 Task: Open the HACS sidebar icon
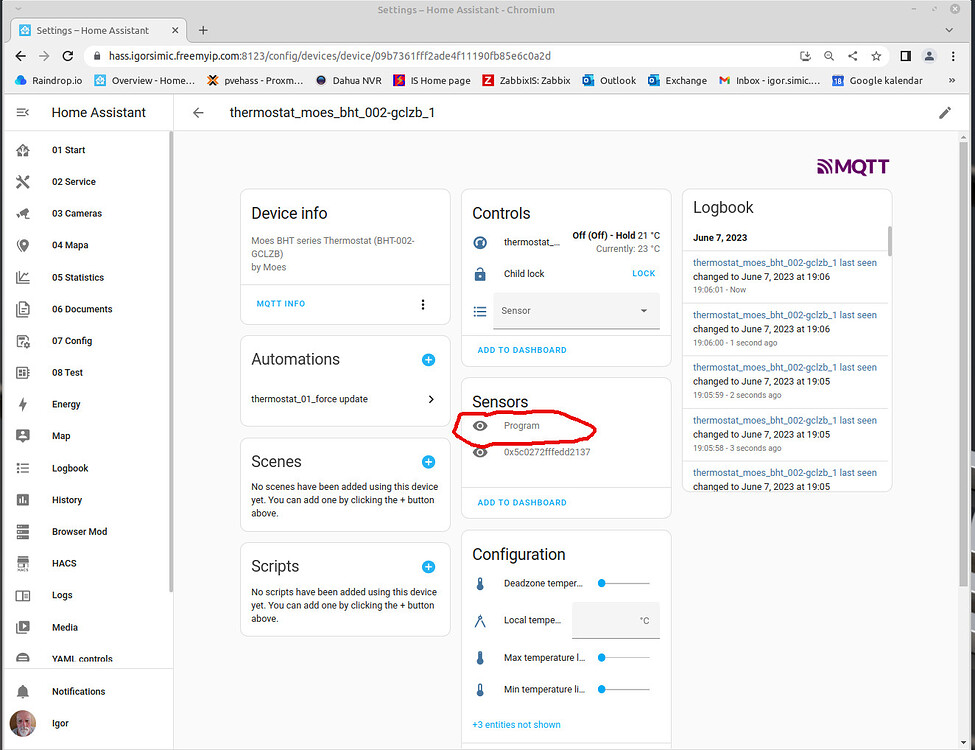[23, 563]
